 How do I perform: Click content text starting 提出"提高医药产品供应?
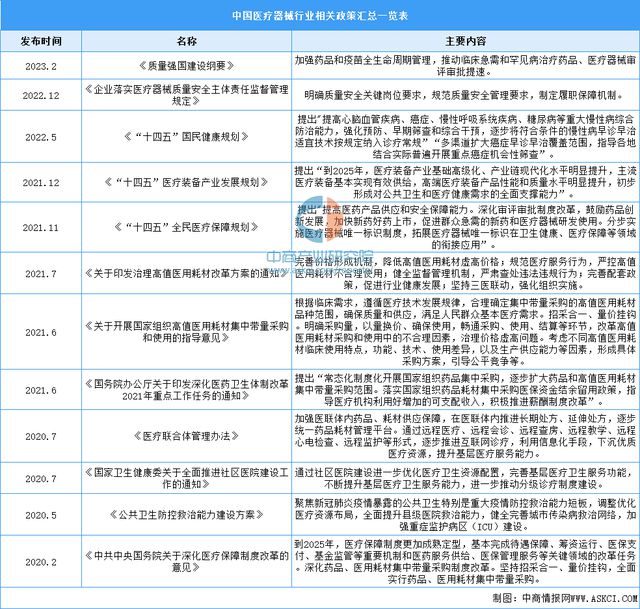(x=465, y=227)
